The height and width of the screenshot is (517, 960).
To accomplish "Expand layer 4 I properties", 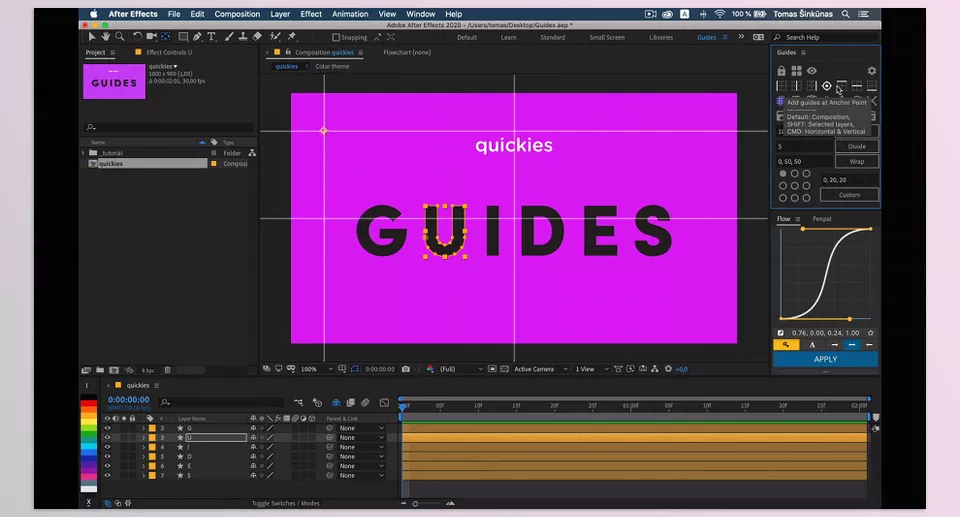I will pyautogui.click(x=144, y=447).
